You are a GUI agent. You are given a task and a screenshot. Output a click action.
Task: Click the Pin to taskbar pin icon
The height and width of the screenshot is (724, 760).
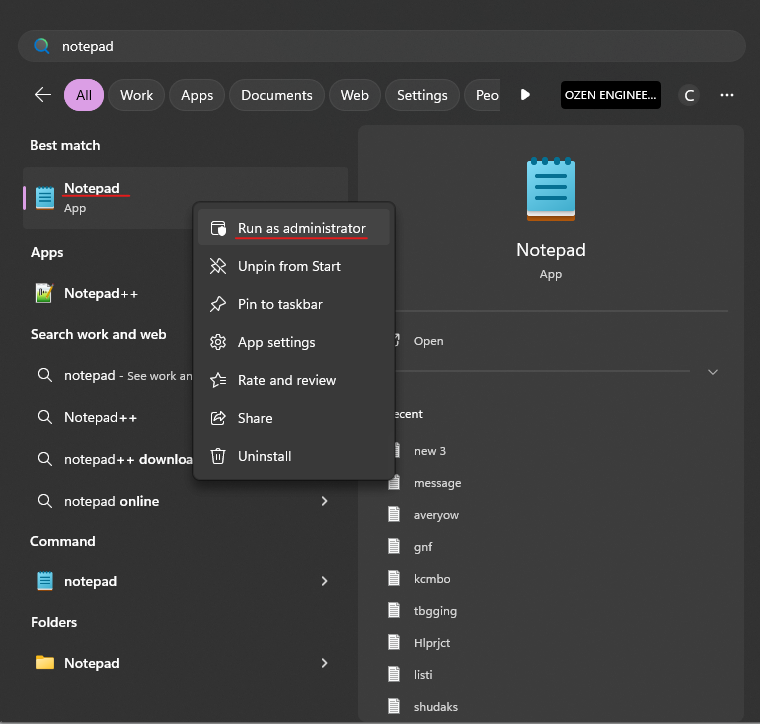pos(218,304)
